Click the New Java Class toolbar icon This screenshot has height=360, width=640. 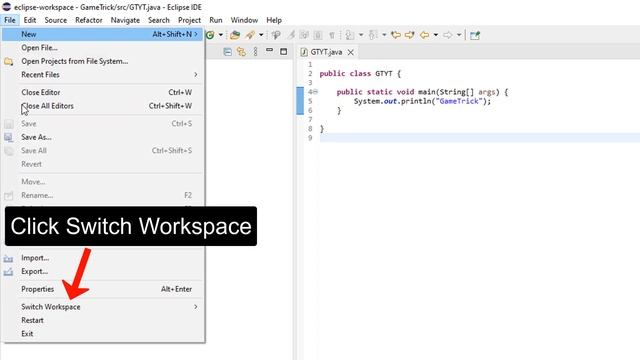click(210, 35)
